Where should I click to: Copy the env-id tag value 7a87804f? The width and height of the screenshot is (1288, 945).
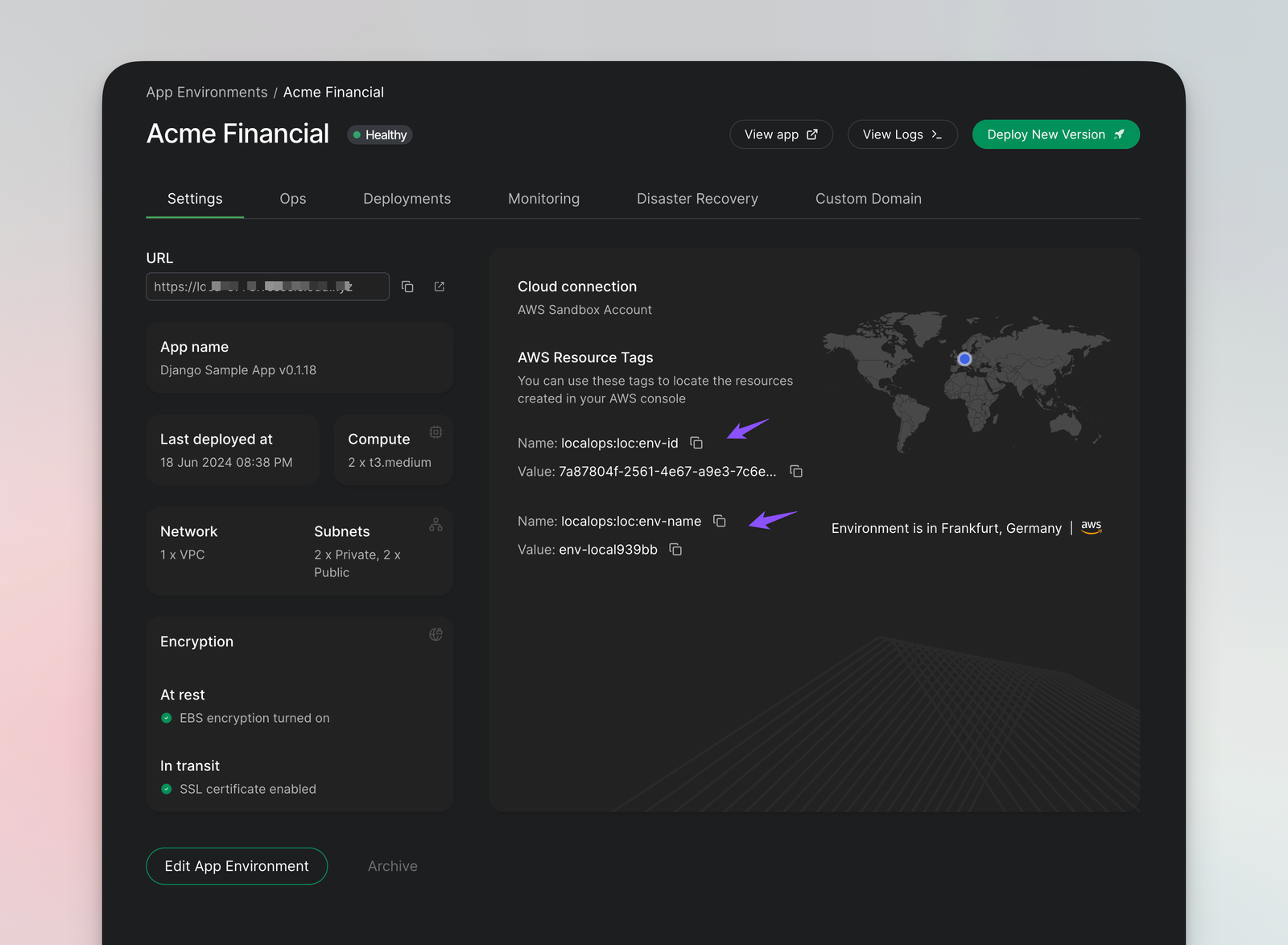pos(796,472)
